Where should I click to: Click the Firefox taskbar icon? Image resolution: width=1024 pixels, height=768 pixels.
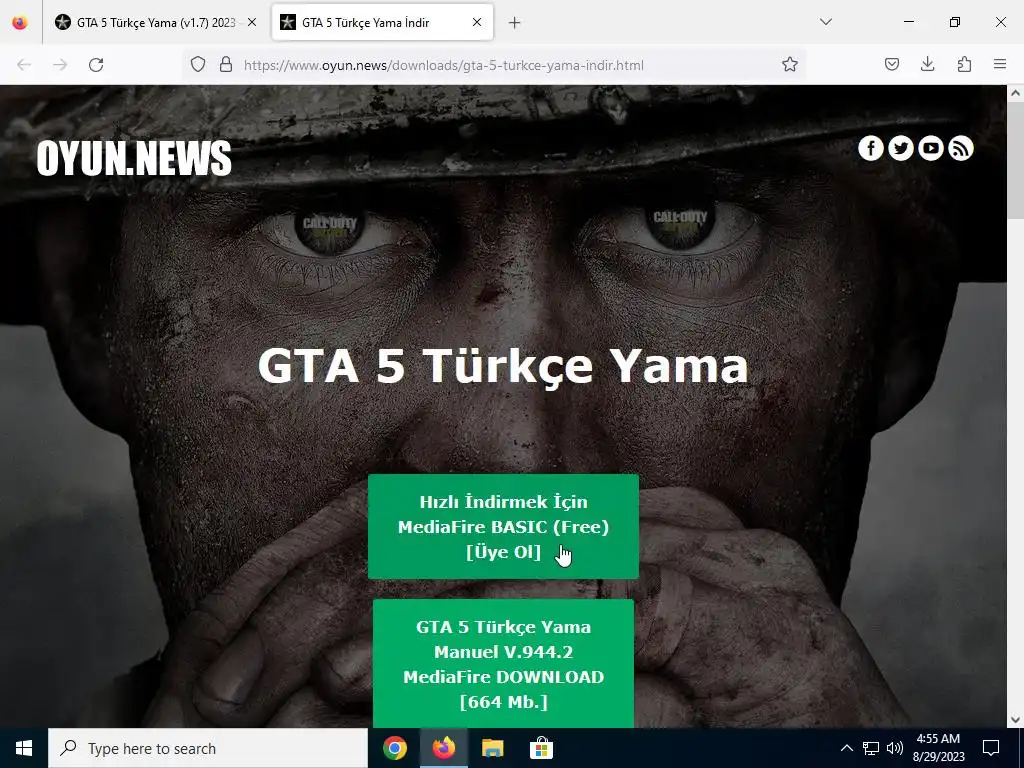click(x=443, y=748)
